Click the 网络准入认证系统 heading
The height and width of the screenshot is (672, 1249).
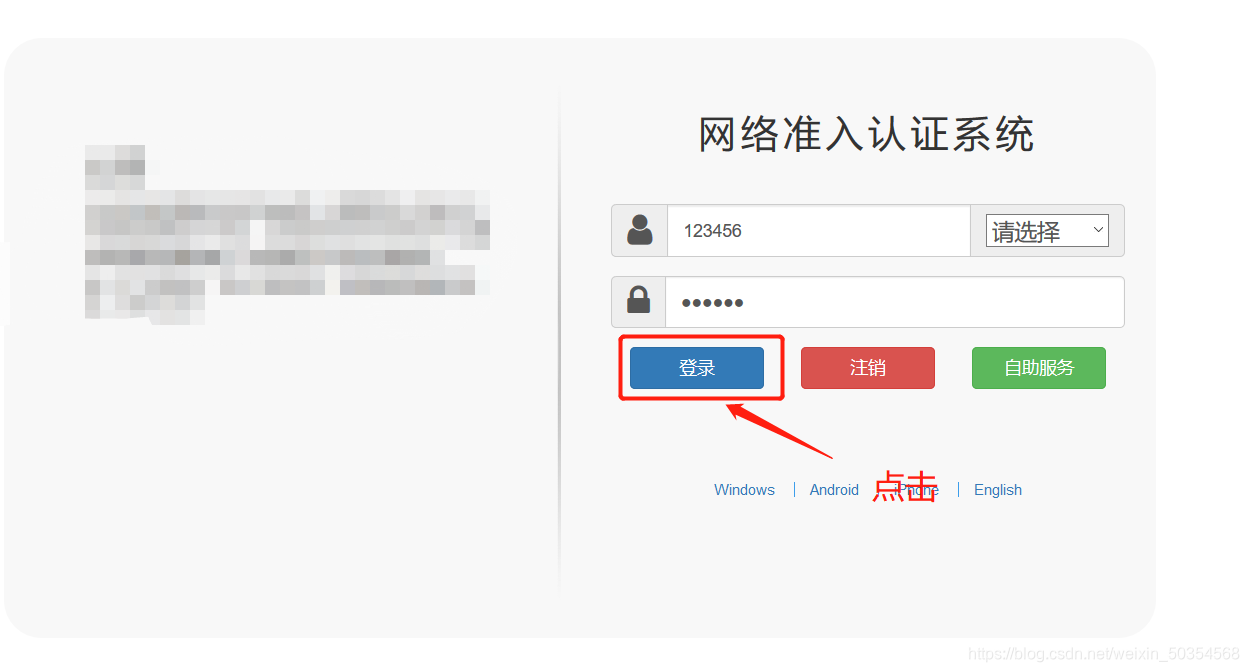[866, 135]
